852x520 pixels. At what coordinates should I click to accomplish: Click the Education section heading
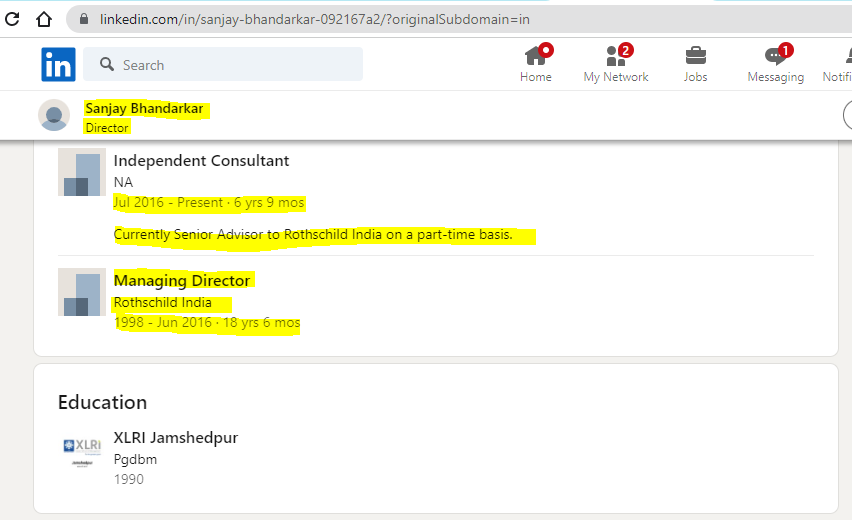102,402
